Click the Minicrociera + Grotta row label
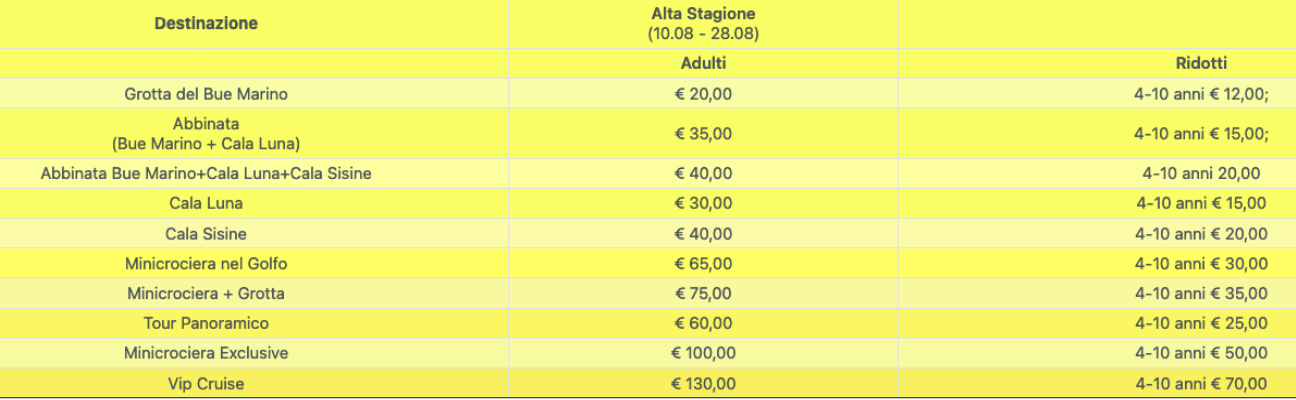Viewport: 1296px width, 400px height. [206, 294]
